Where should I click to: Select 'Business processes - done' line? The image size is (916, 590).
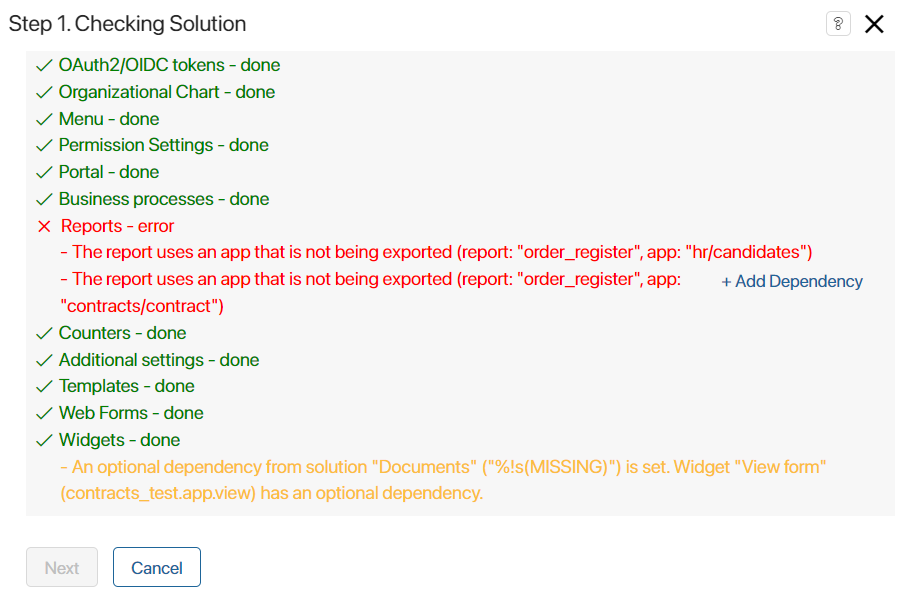click(x=164, y=199)
